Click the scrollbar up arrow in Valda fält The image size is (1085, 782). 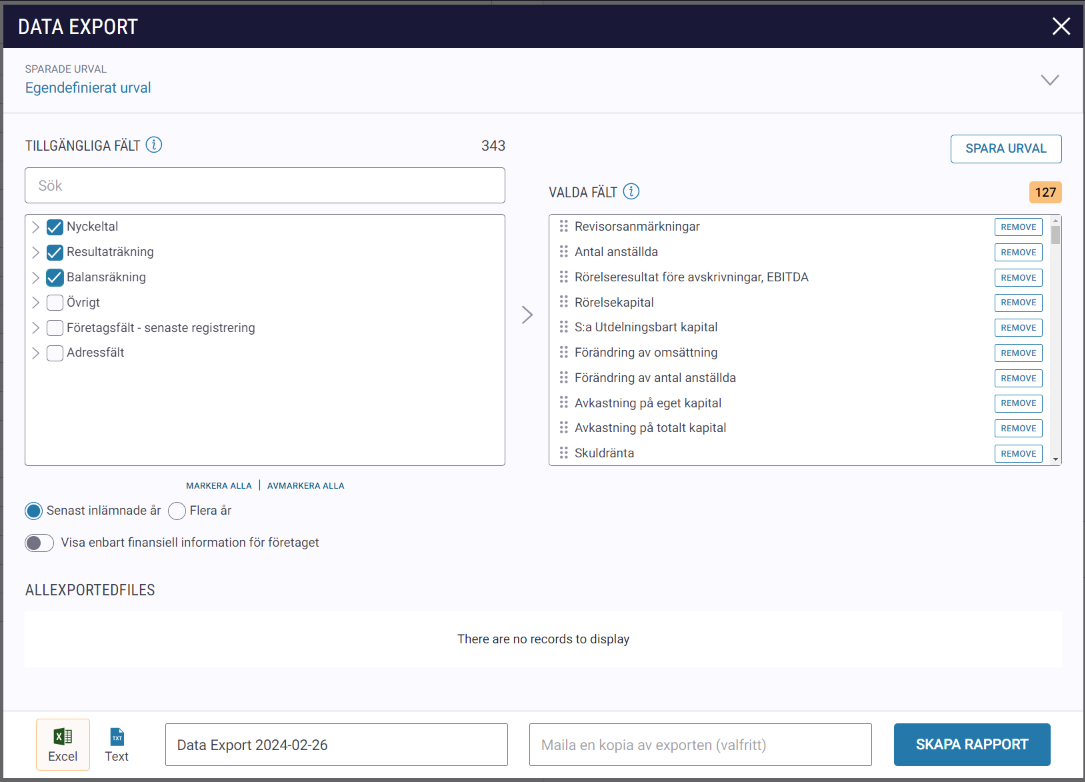(1055, 220)
